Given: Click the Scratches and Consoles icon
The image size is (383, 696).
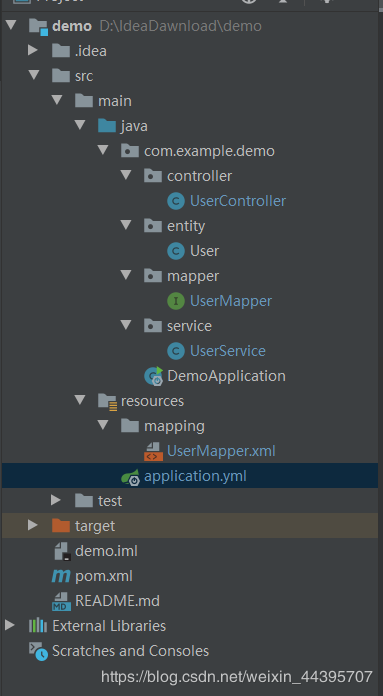Looking at the screenshot, I should click(x=38, y=651).
